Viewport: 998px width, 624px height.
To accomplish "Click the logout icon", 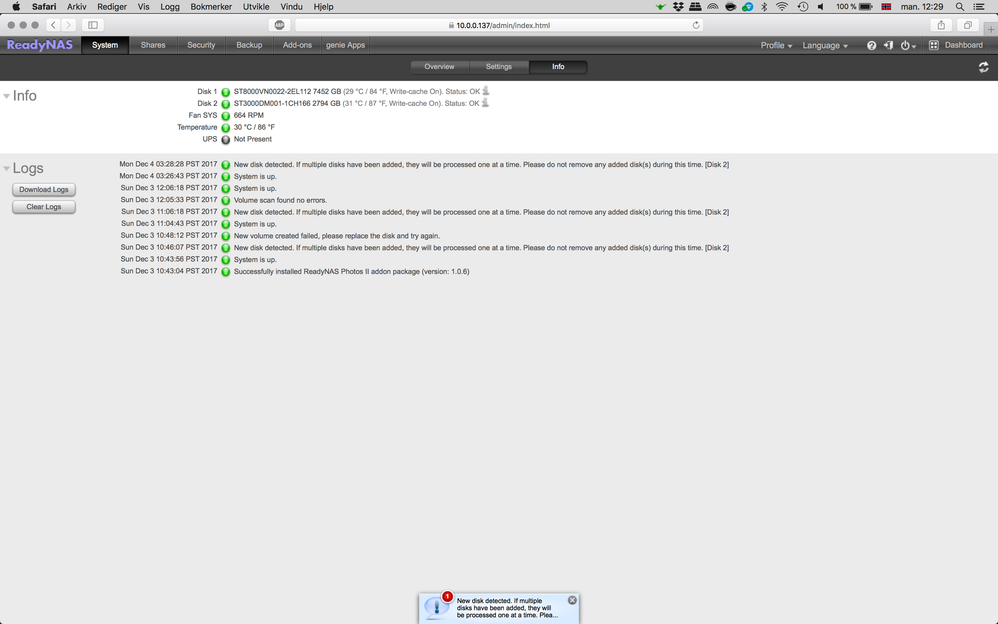I will [888, 45].
